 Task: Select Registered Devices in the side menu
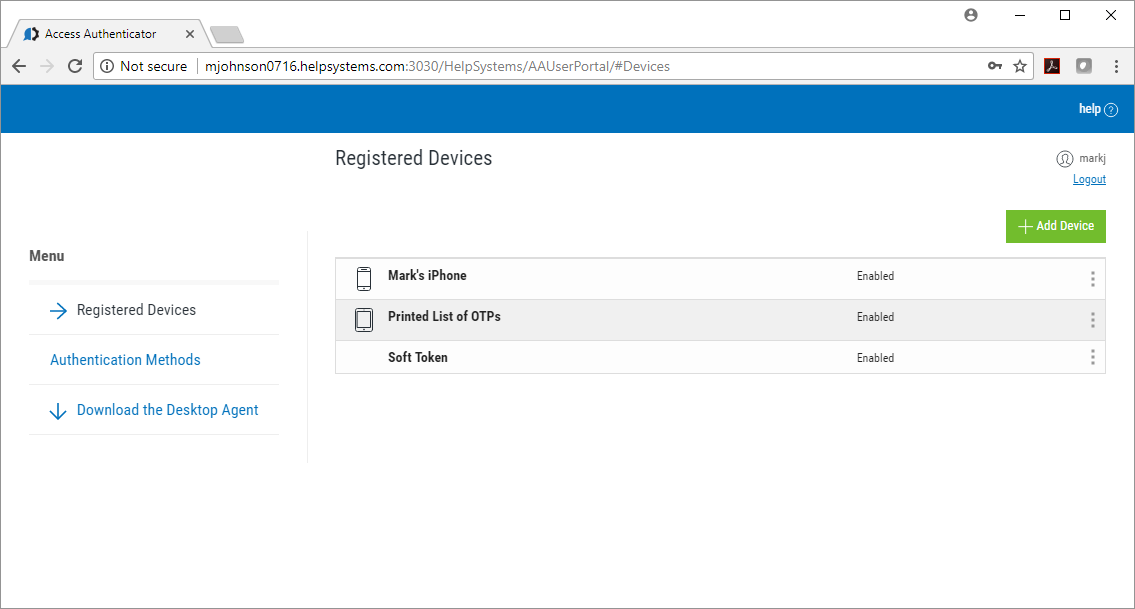pyautogui.click(x=136, y=310)
